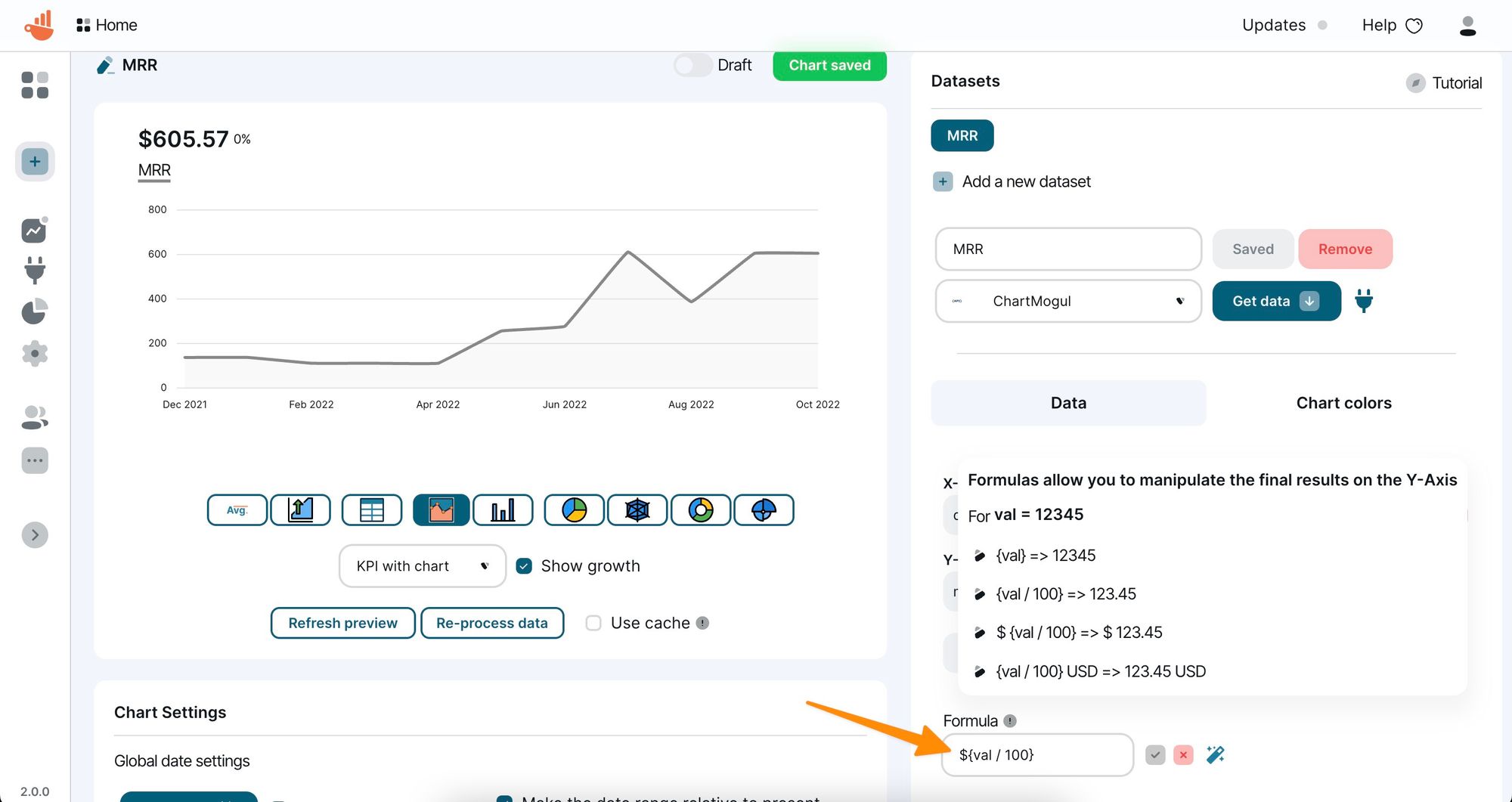Screen dimensions: 1512x802
Task: Open the KPI with chart dropdown
Action: click(422, 565)
